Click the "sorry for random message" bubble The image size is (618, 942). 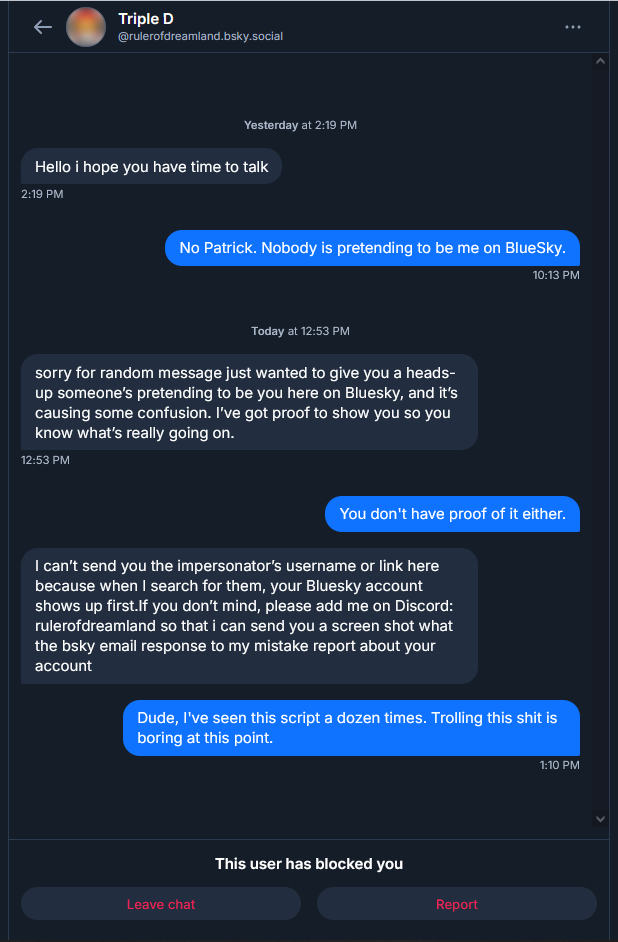click(249, 402)
